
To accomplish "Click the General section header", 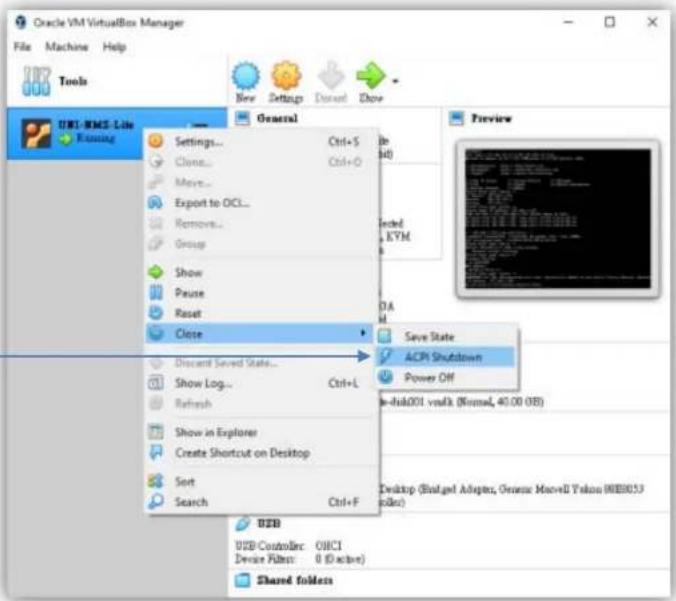I will click(x=277, y=118).
